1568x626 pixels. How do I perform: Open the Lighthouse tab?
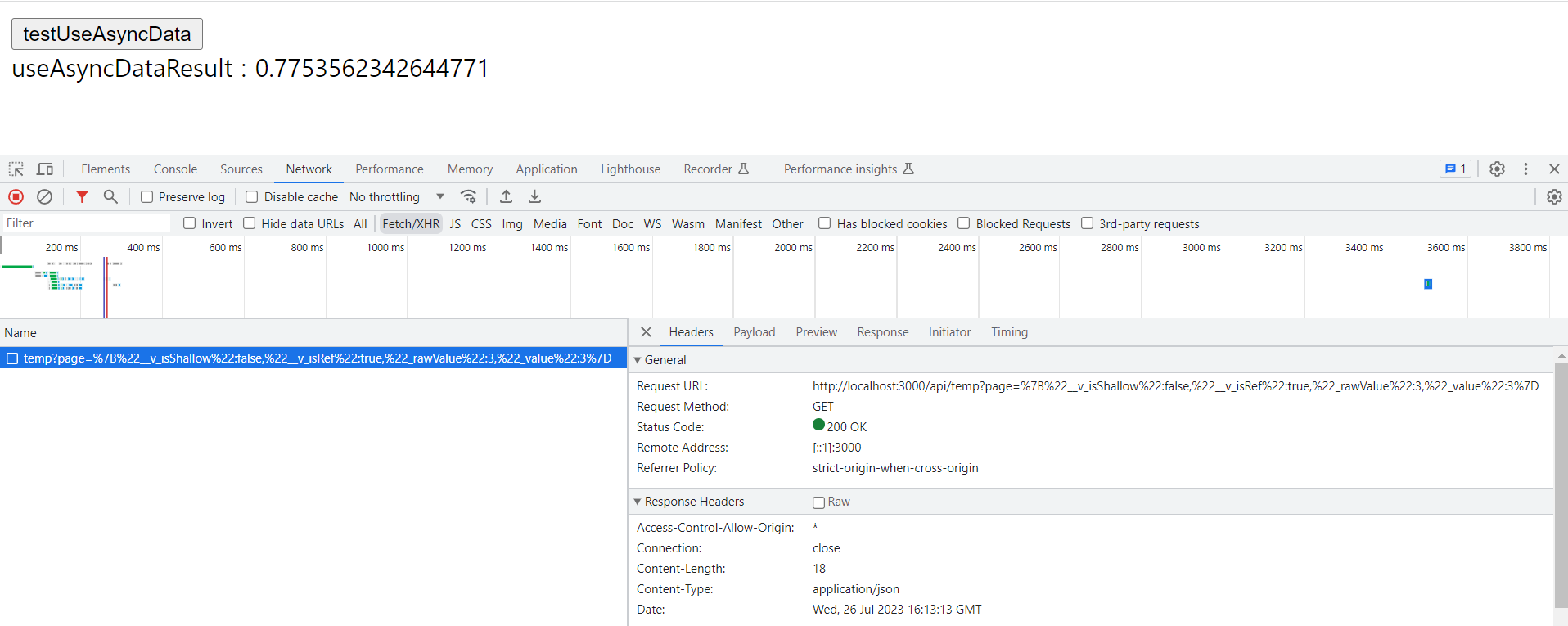(x=630, y=169)
